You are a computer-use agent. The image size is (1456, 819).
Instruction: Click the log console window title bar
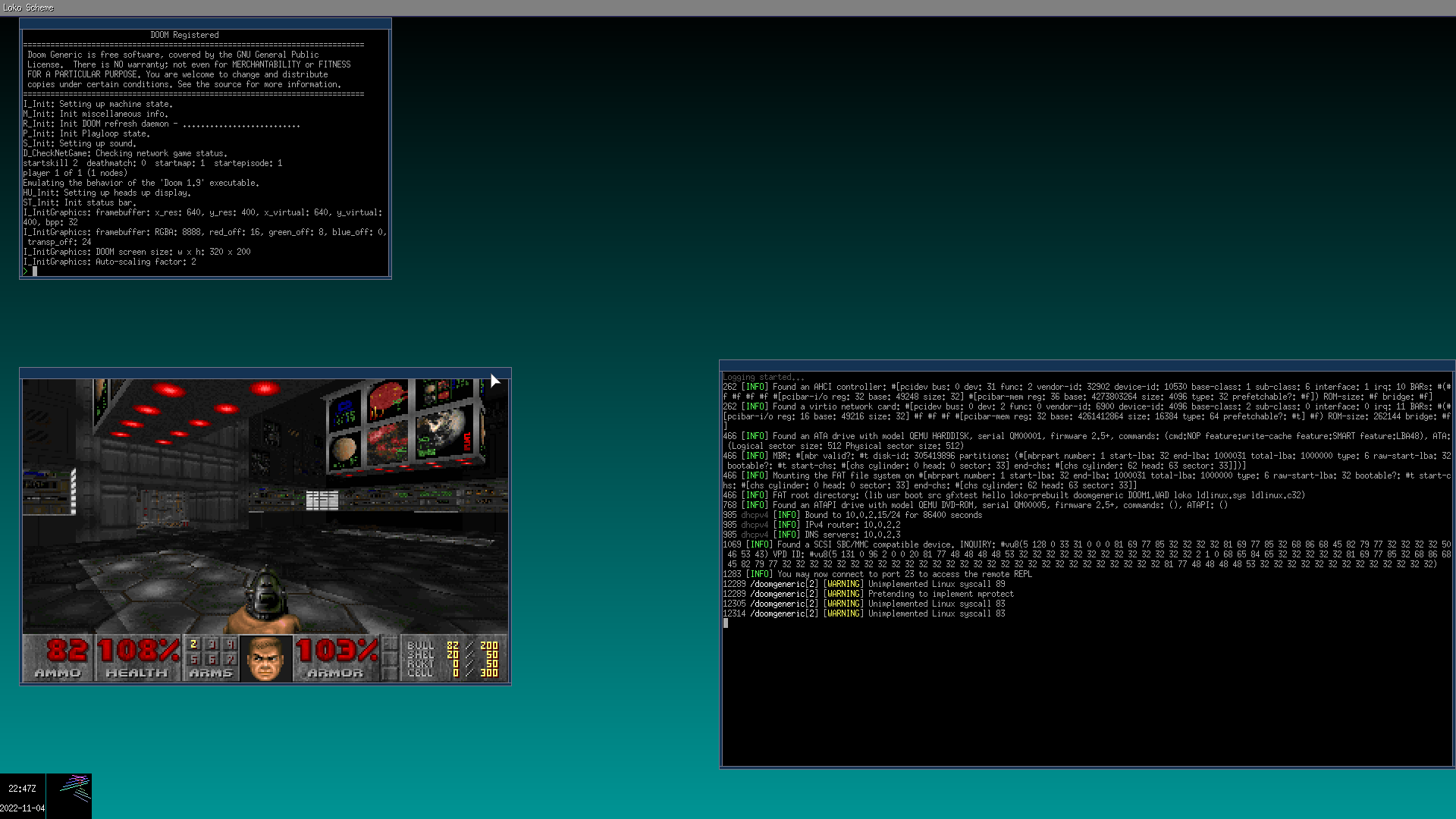click(x=1086, y=366)
